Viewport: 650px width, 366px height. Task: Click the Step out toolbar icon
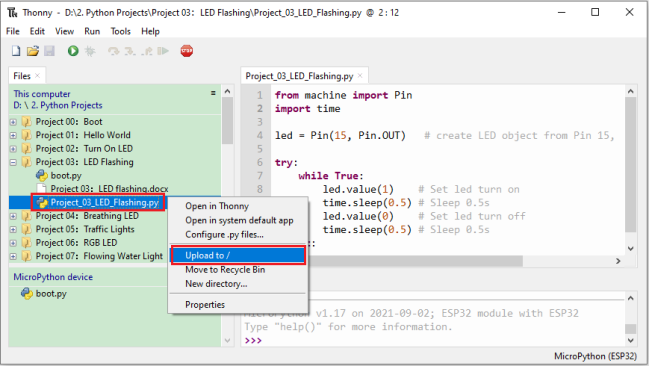[x=147, y=51]
